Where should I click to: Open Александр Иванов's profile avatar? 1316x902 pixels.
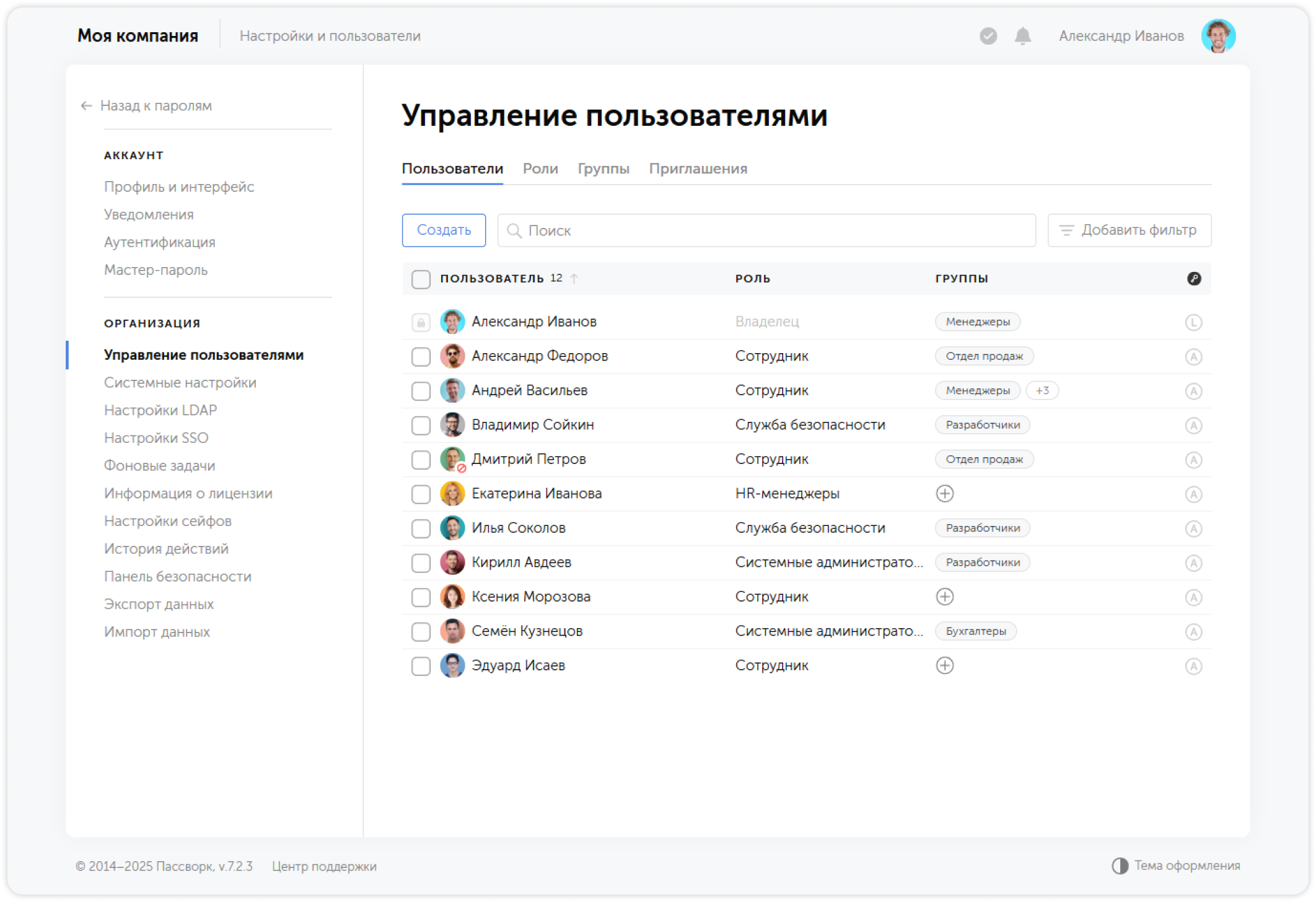[x=1219, y=35]
